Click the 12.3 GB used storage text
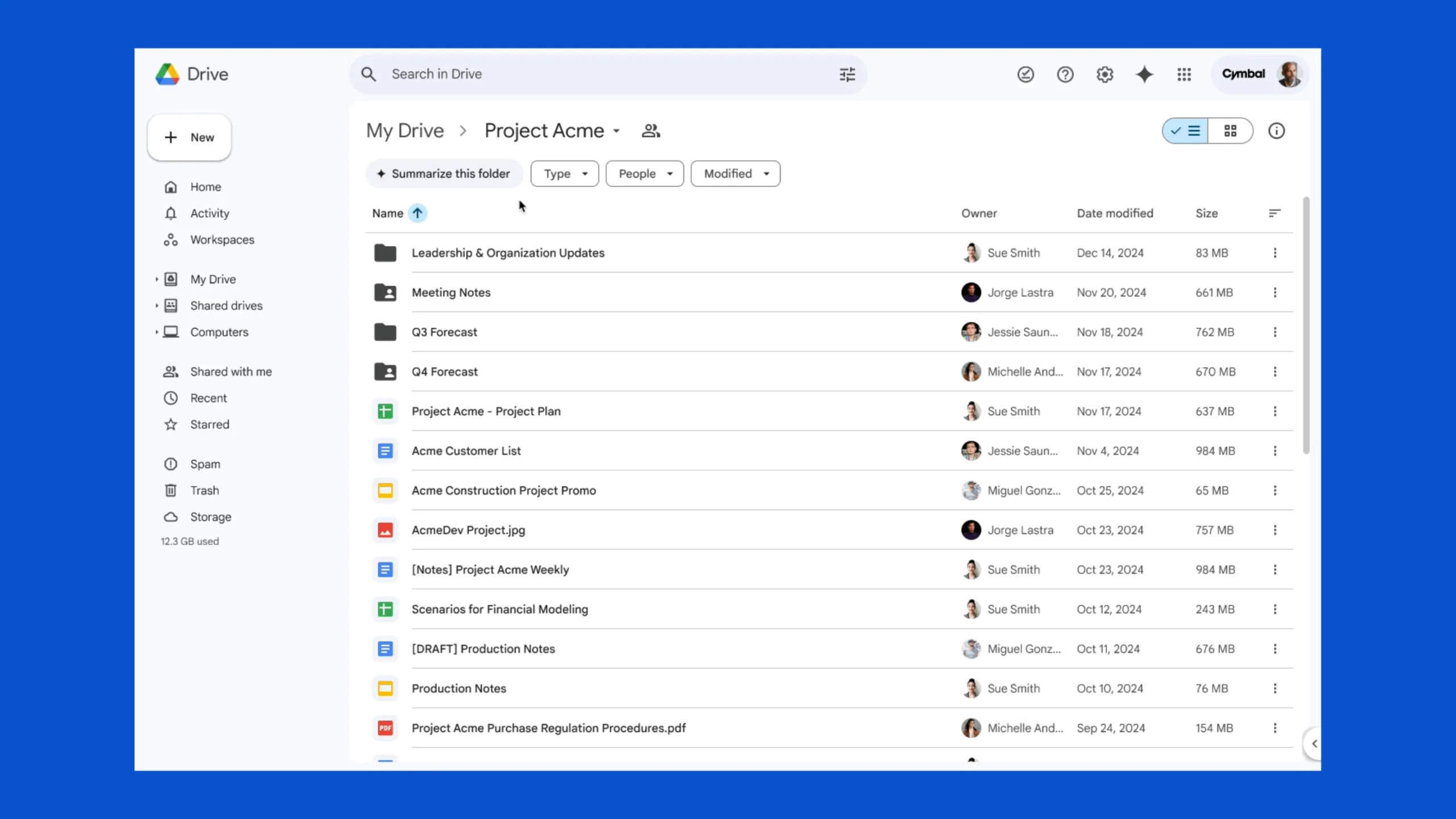 click(x=189, y=541)
